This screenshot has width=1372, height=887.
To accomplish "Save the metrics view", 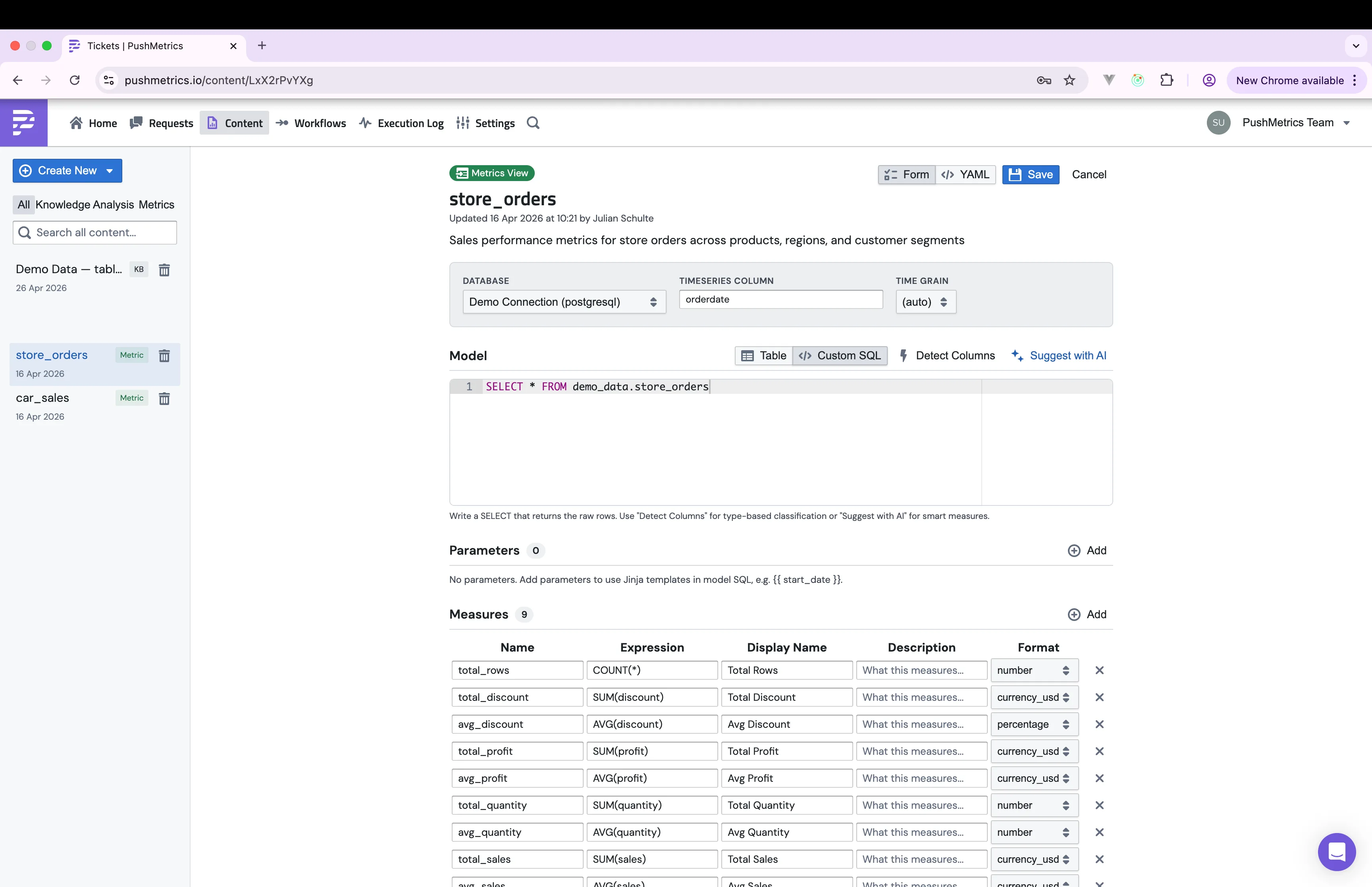I will click(1031, 175).
